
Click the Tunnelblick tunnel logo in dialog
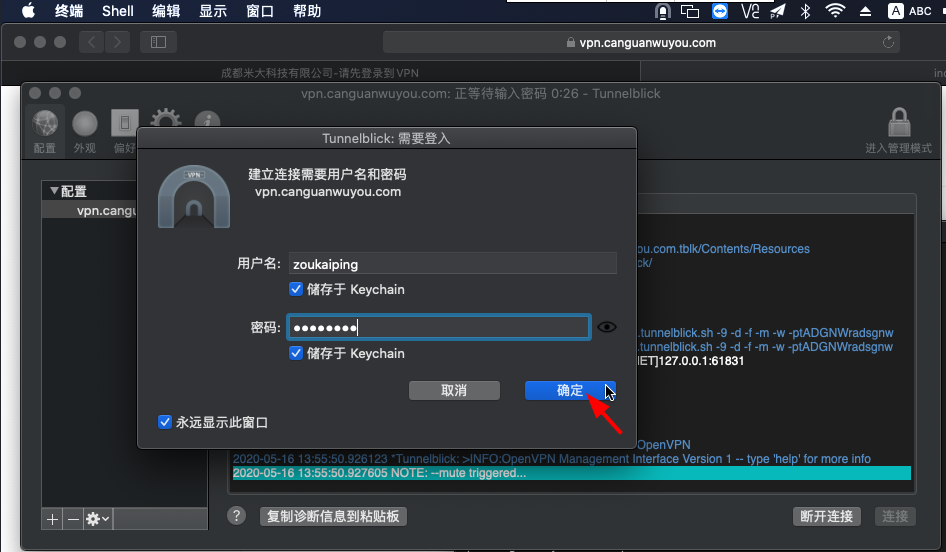coord(194,197)
